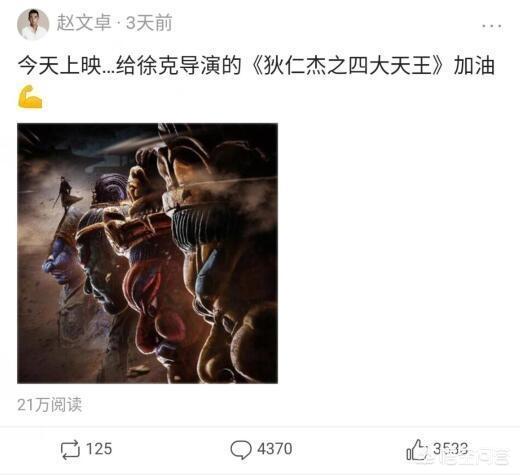Viewport: 520px width, 475px height.
Task: Click the like count number
Action: 450,449
